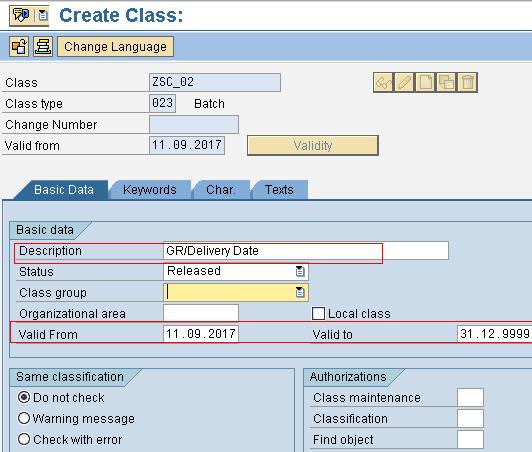This screenshot has width=532, height=452.
Task: Choose the Do not check radio button
Action: pos(24,397)
